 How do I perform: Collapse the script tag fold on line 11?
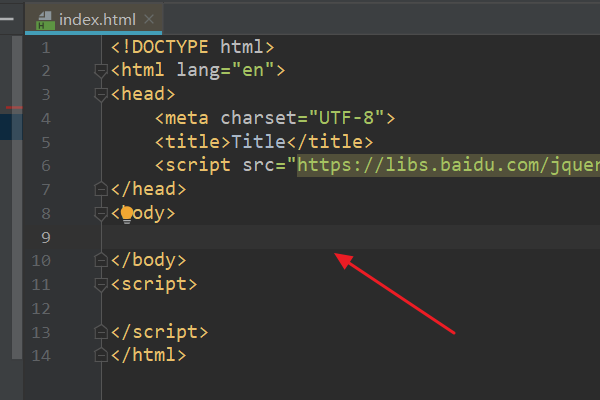click(101, 284)
